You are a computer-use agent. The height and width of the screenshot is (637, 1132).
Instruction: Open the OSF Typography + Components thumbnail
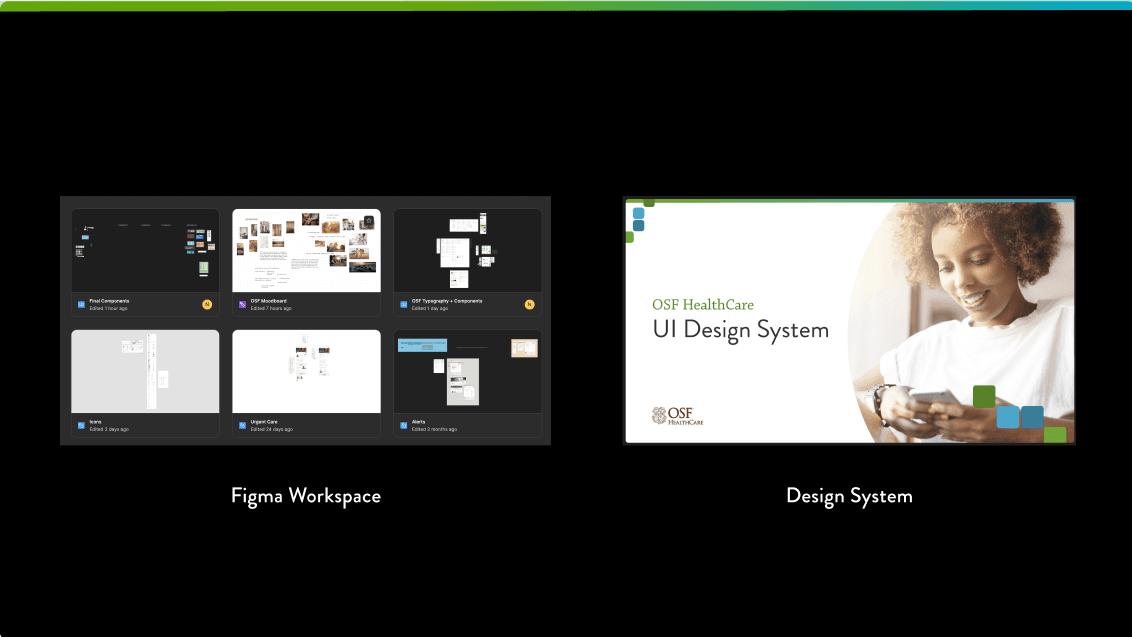(x=467, y=251)
